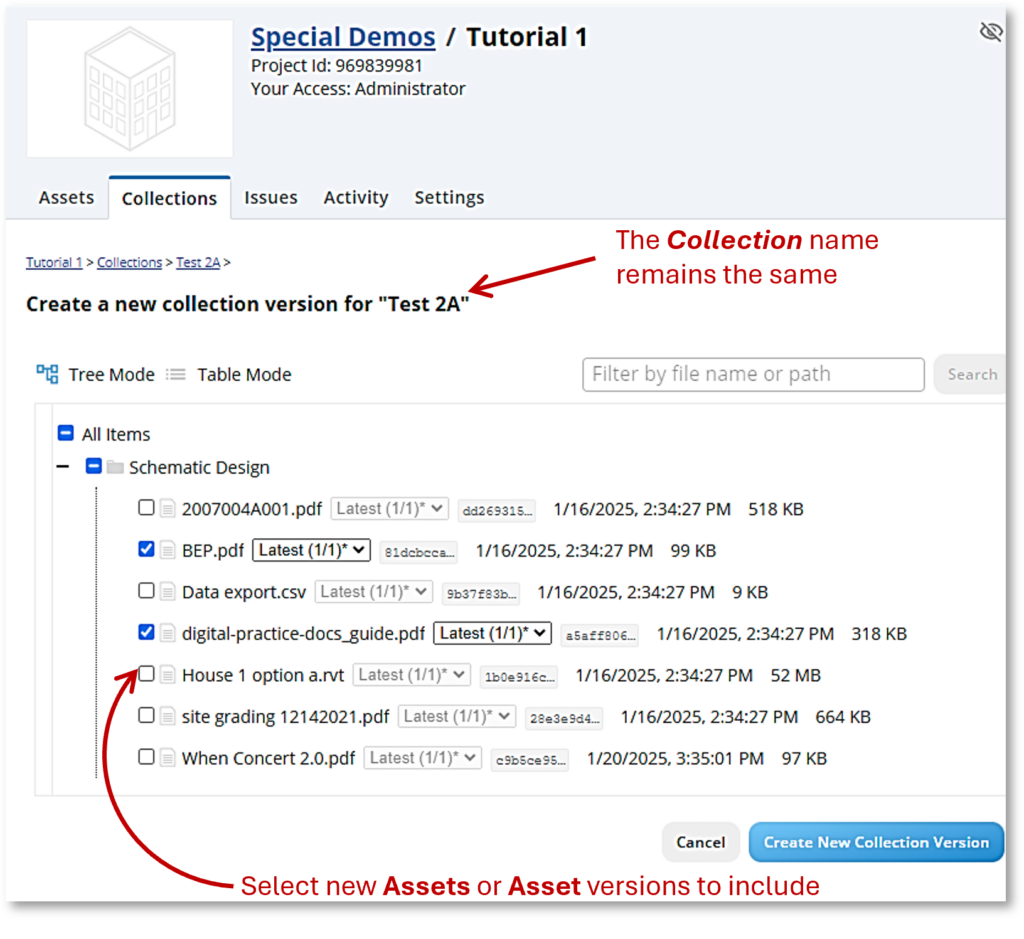This screenshot has width=1024, height=939.
Task: Switch to Table Mode view
Action: (243, 374)
